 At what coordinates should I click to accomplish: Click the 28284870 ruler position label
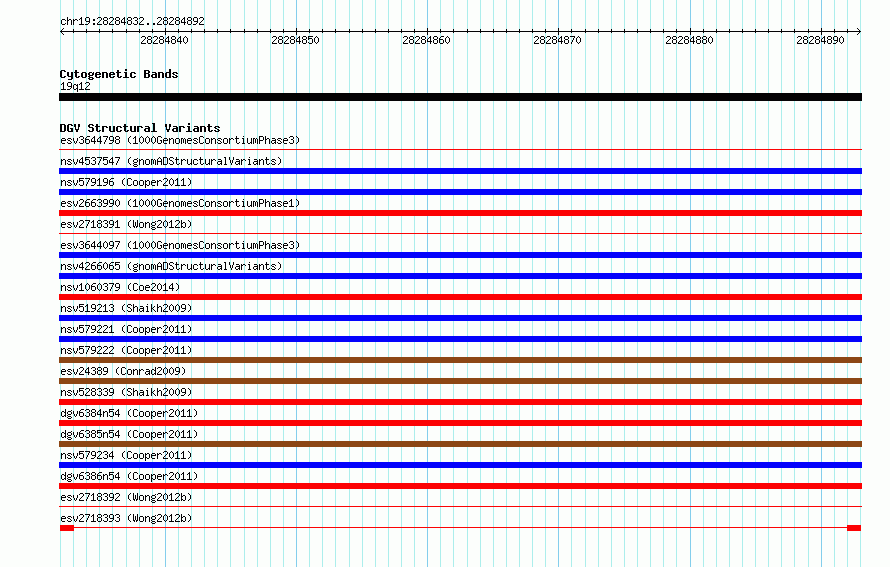(558, 40)
